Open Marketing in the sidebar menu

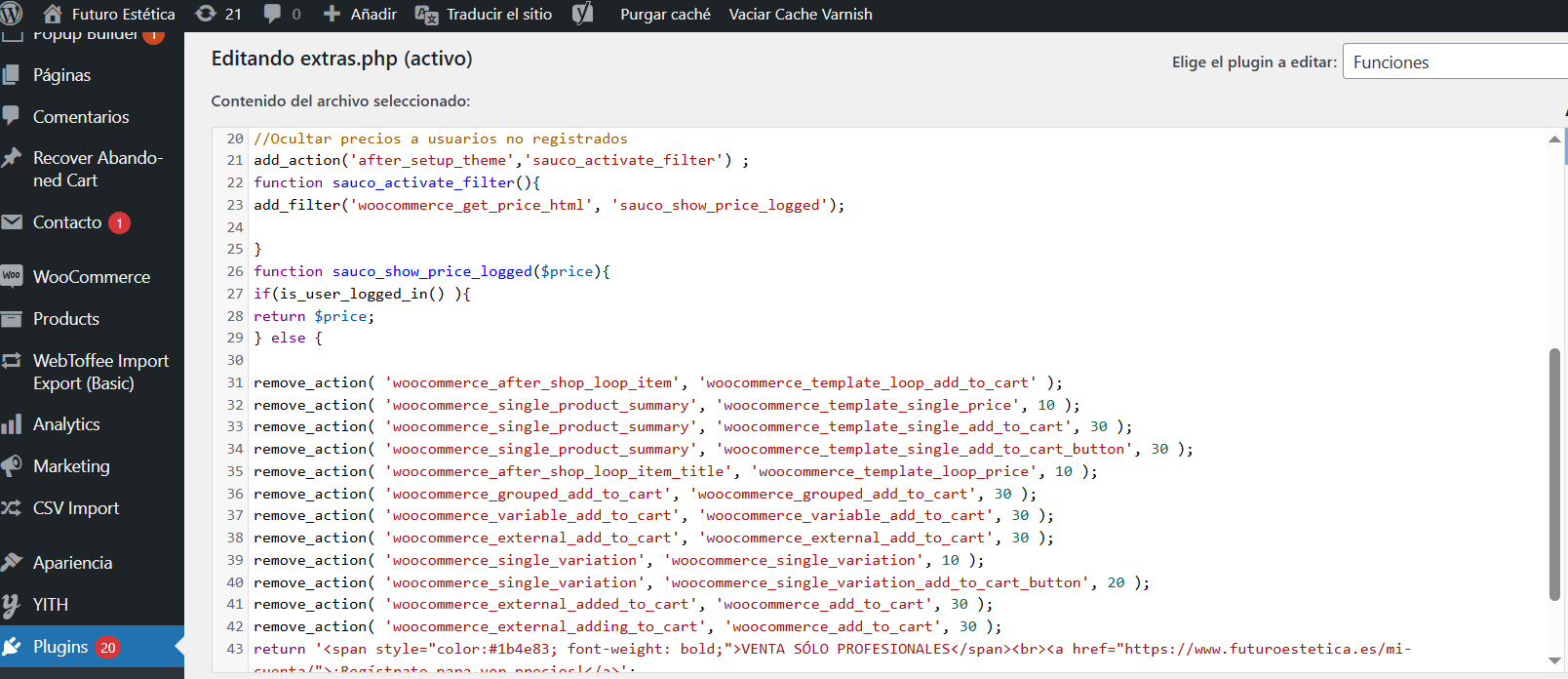pyautogui.click(x=71, y=466)
